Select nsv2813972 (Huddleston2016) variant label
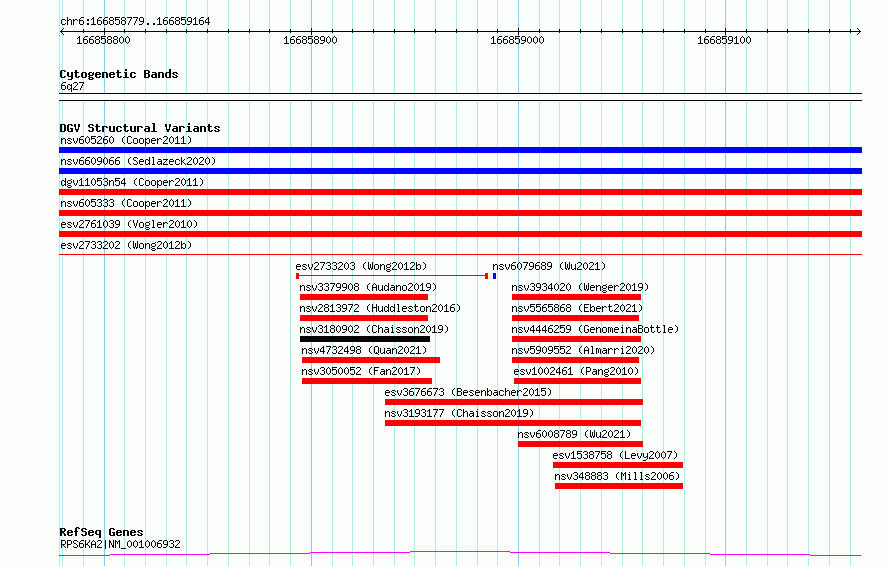The height and width of the screenshot is (566, 890). tap(380, 308)
